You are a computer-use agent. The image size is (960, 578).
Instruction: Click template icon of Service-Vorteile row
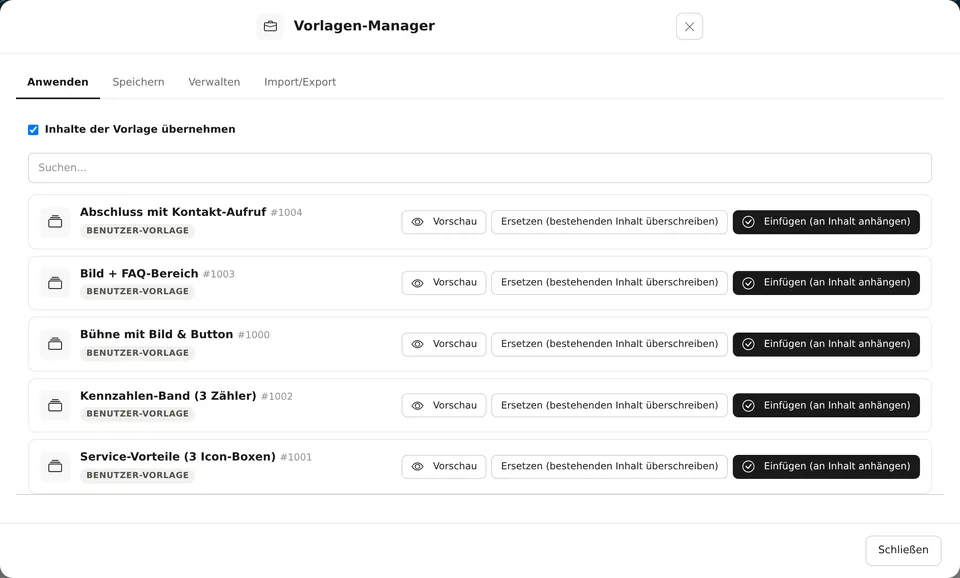[55, 467]
